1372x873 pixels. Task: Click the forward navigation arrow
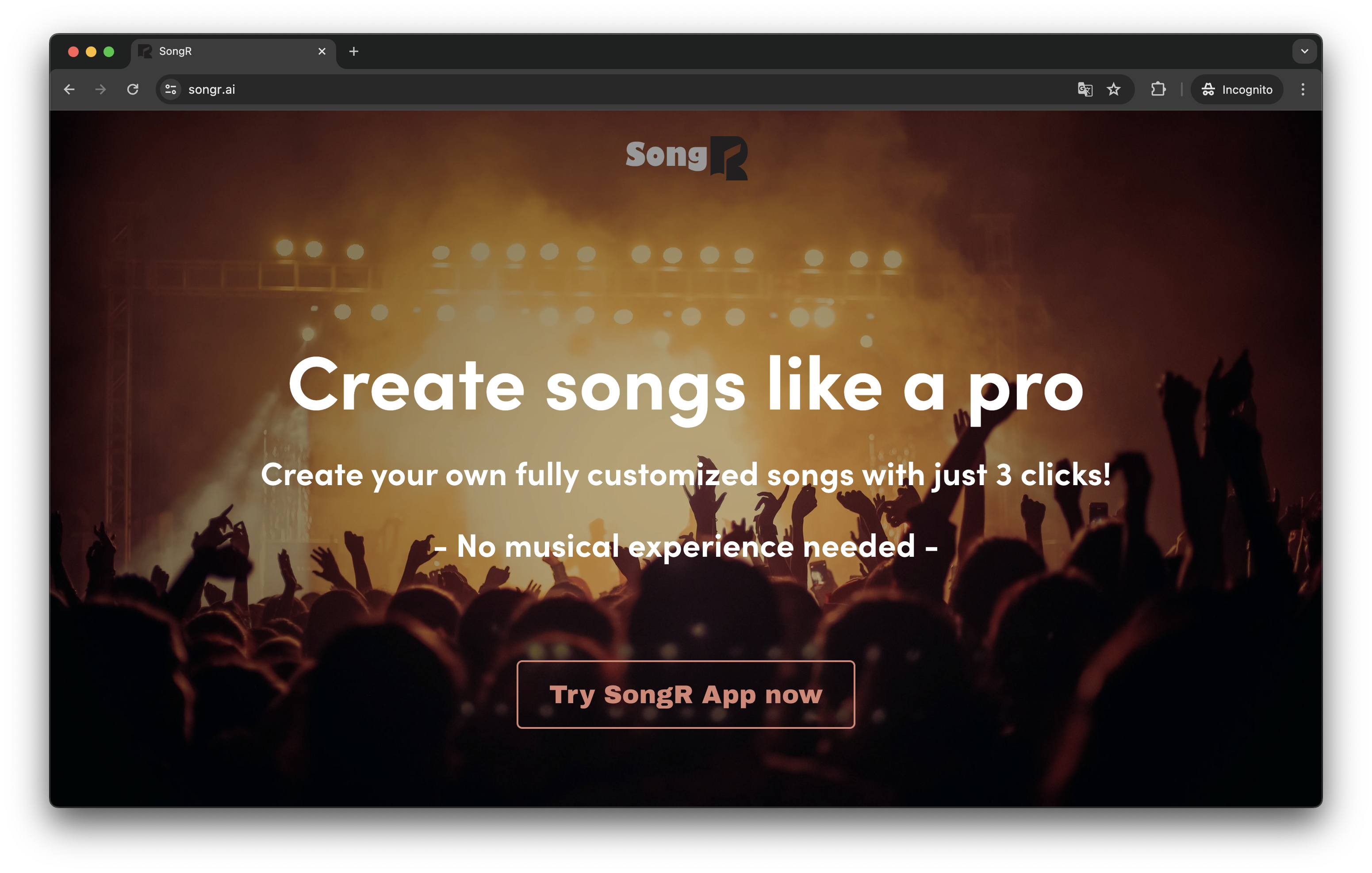pyautogui.click(x=101, y=89)
